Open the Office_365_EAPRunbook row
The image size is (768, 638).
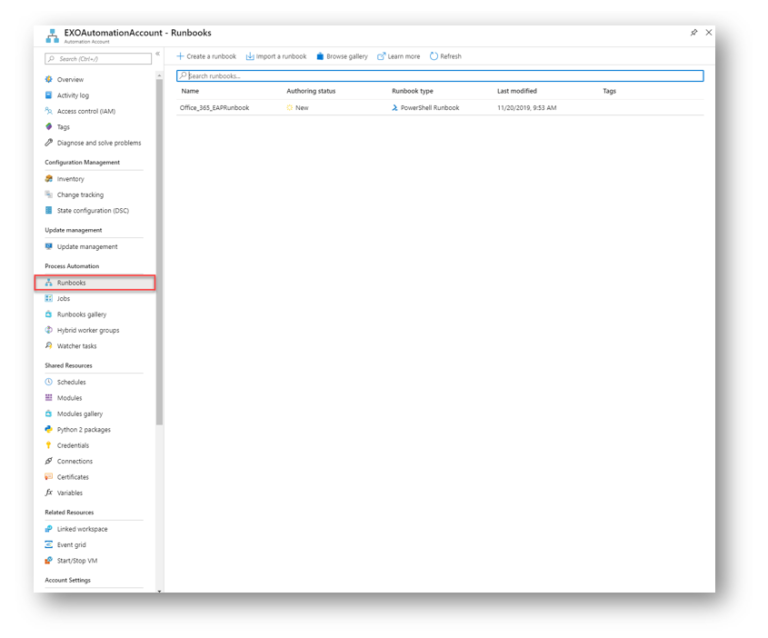point(440,108)
